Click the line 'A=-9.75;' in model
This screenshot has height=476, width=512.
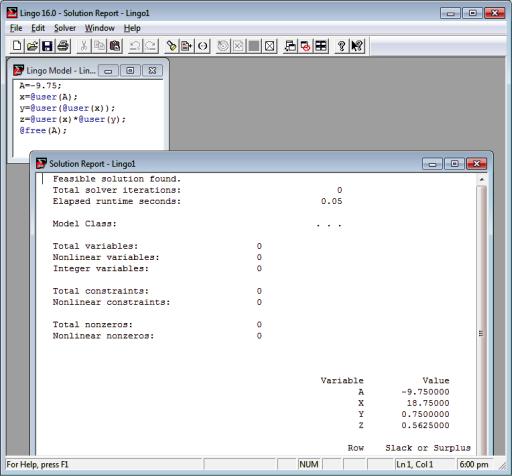pyautogui.click(x=40, y=86)
